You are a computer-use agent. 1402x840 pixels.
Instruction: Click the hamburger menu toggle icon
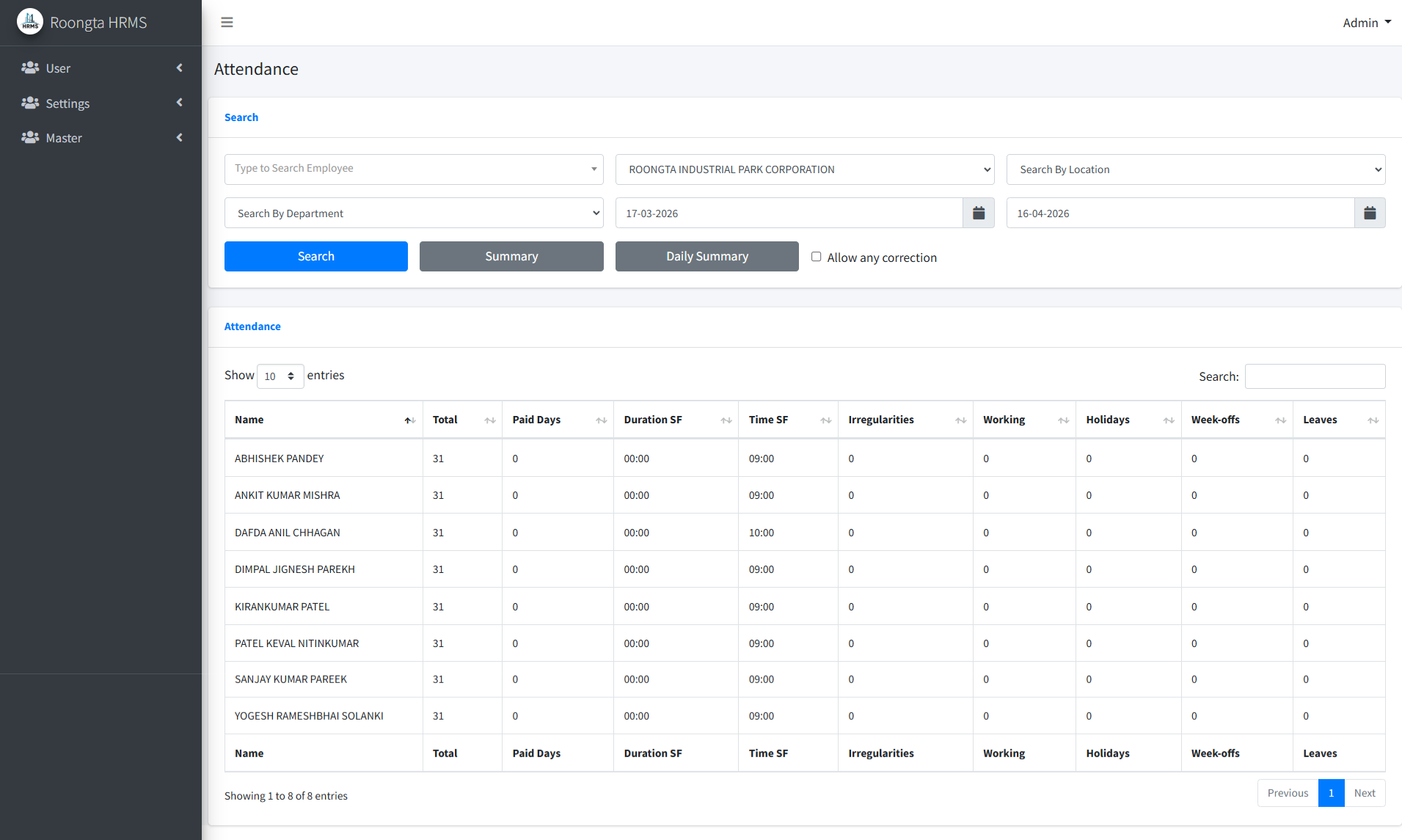coord(227,22)
